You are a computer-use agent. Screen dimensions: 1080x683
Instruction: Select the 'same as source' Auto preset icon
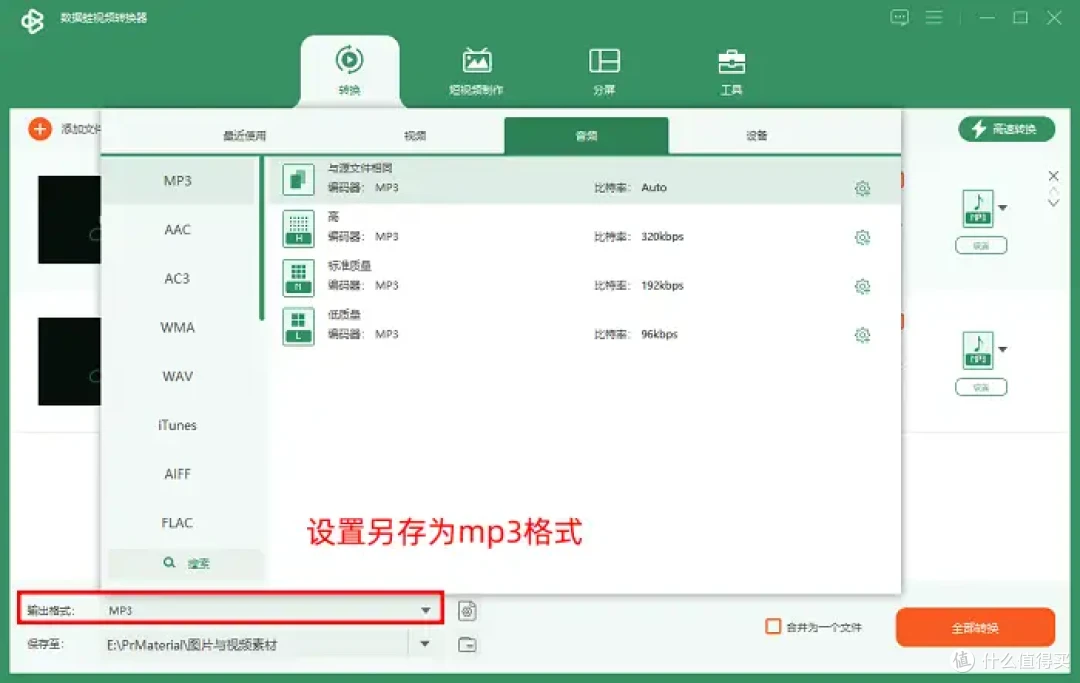pyautogui.click(x=298, y=180)
